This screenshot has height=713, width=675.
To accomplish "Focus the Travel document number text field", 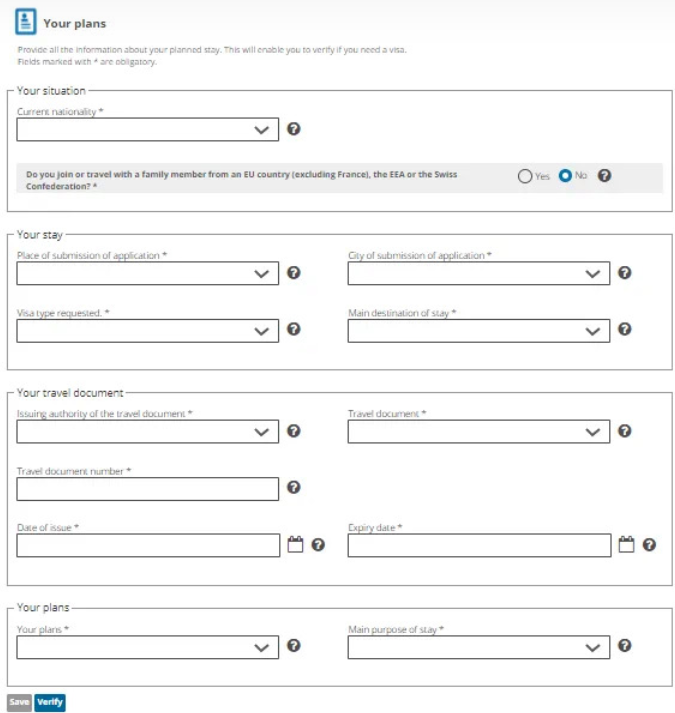I will [x=147, y=489].
